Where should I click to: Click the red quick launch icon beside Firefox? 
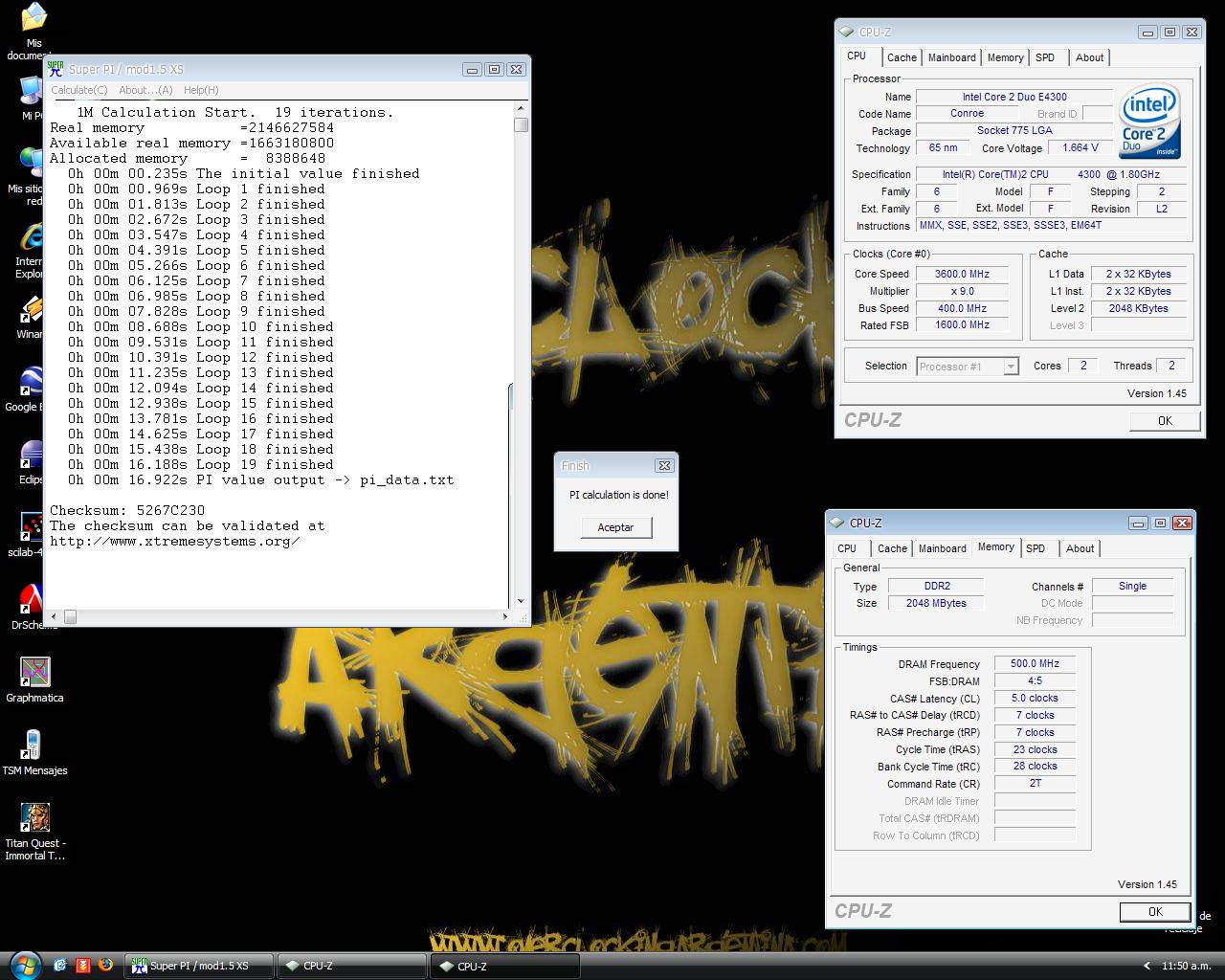tap(83, 965)
